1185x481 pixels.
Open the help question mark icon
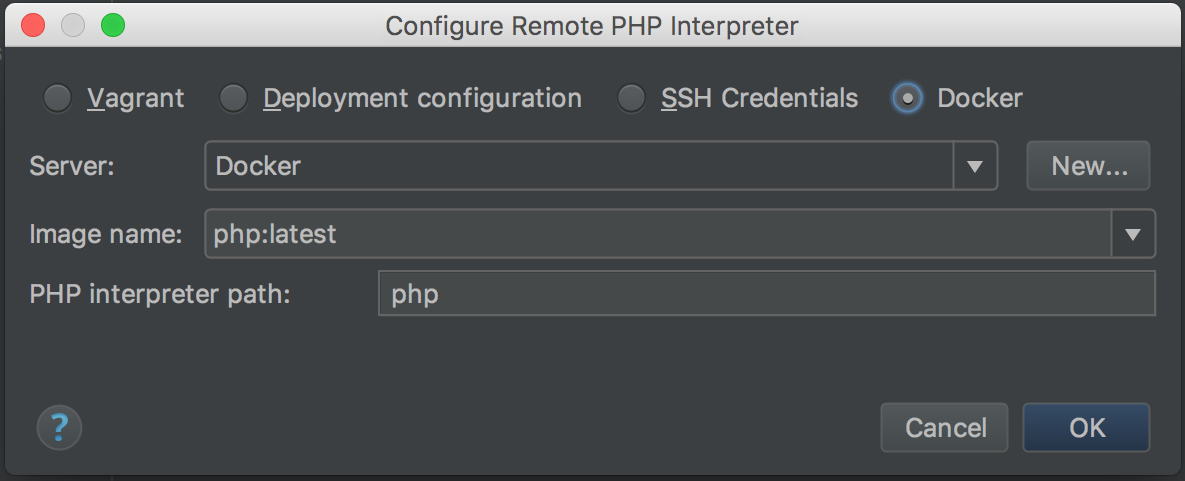(59, 427)
